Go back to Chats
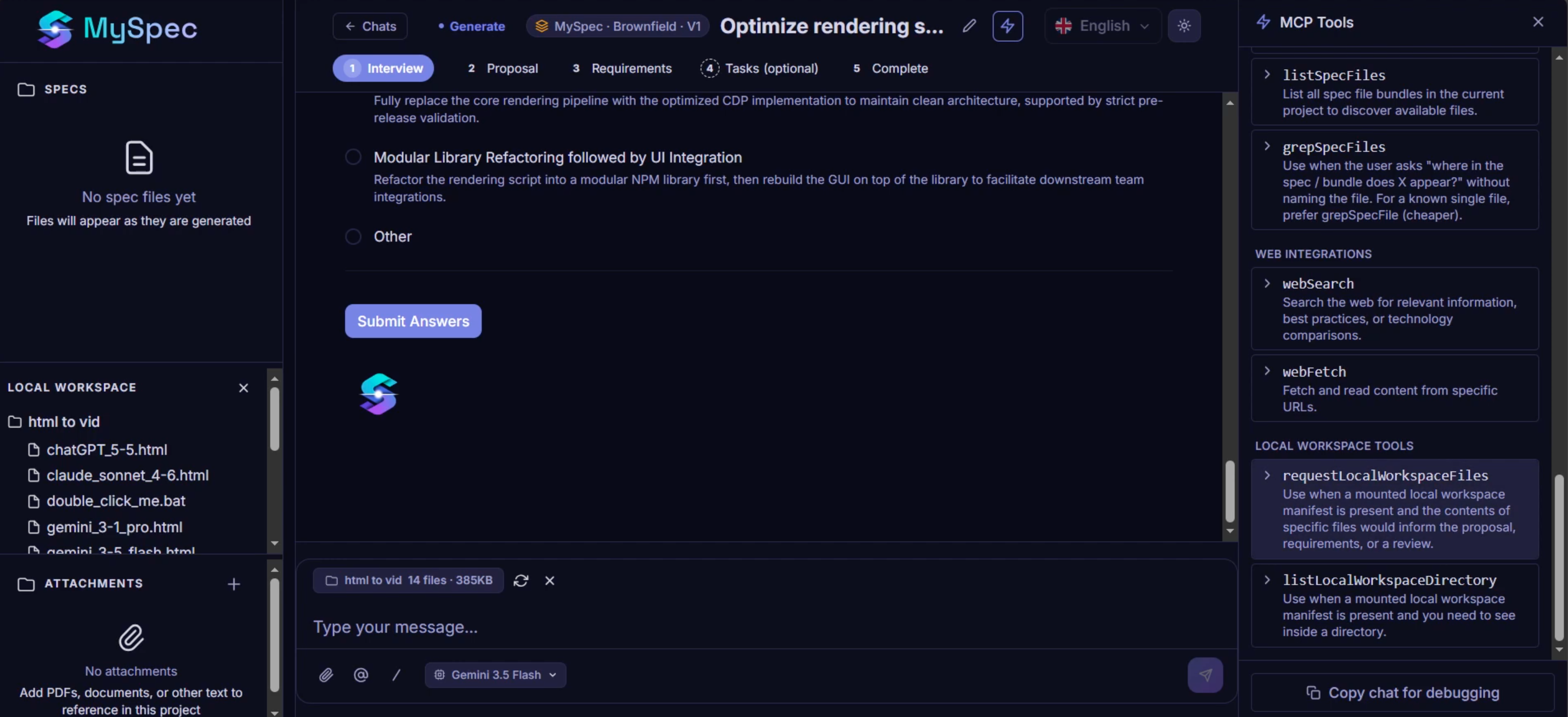The width and height of the screenshot is (1568, 717). tap(370, 26)
